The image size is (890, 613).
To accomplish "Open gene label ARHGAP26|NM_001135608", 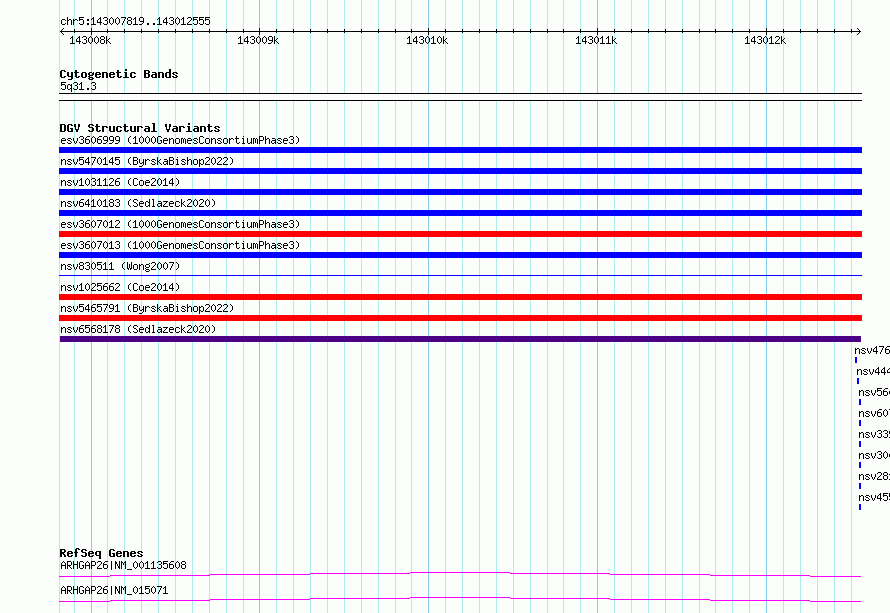I will (123, 565).
